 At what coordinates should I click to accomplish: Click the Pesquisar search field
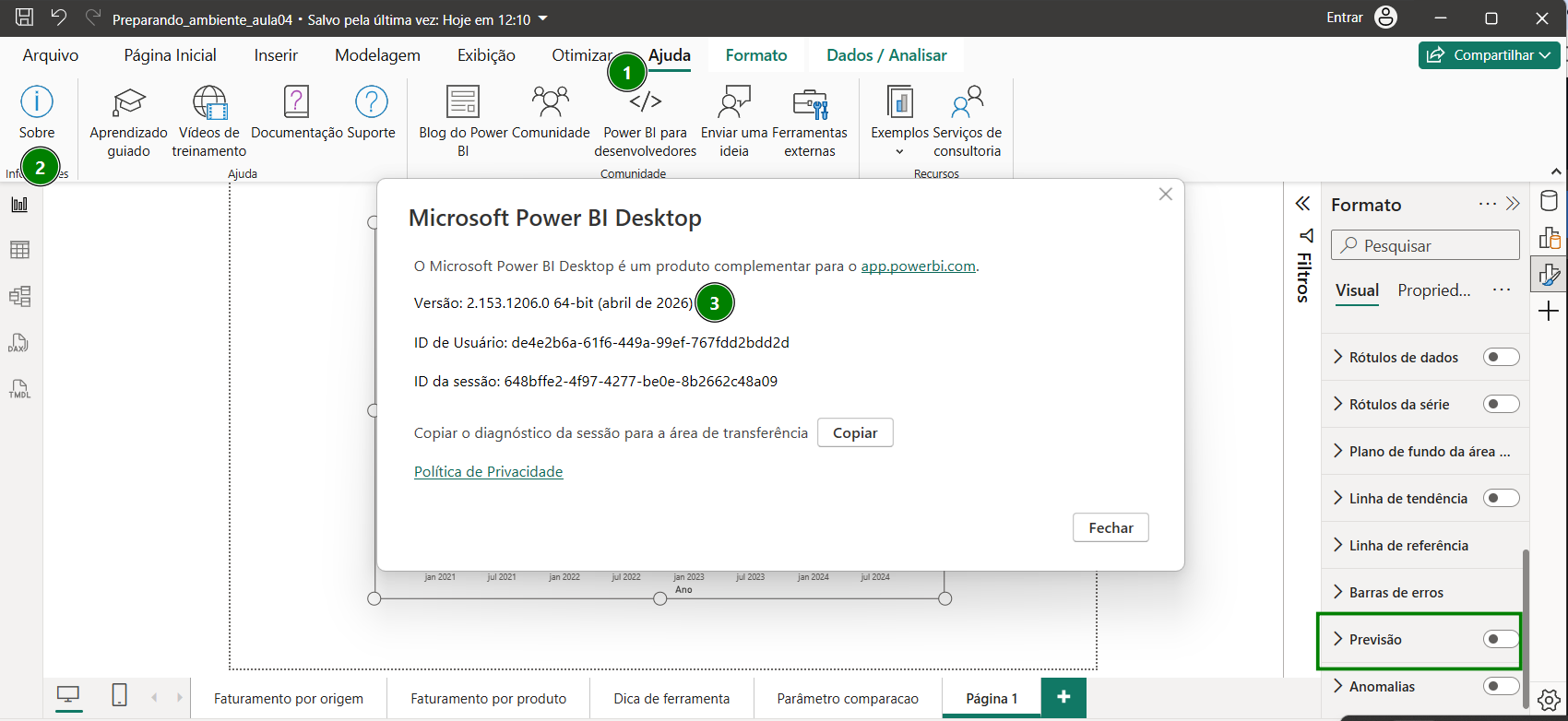click(1425, 245)
